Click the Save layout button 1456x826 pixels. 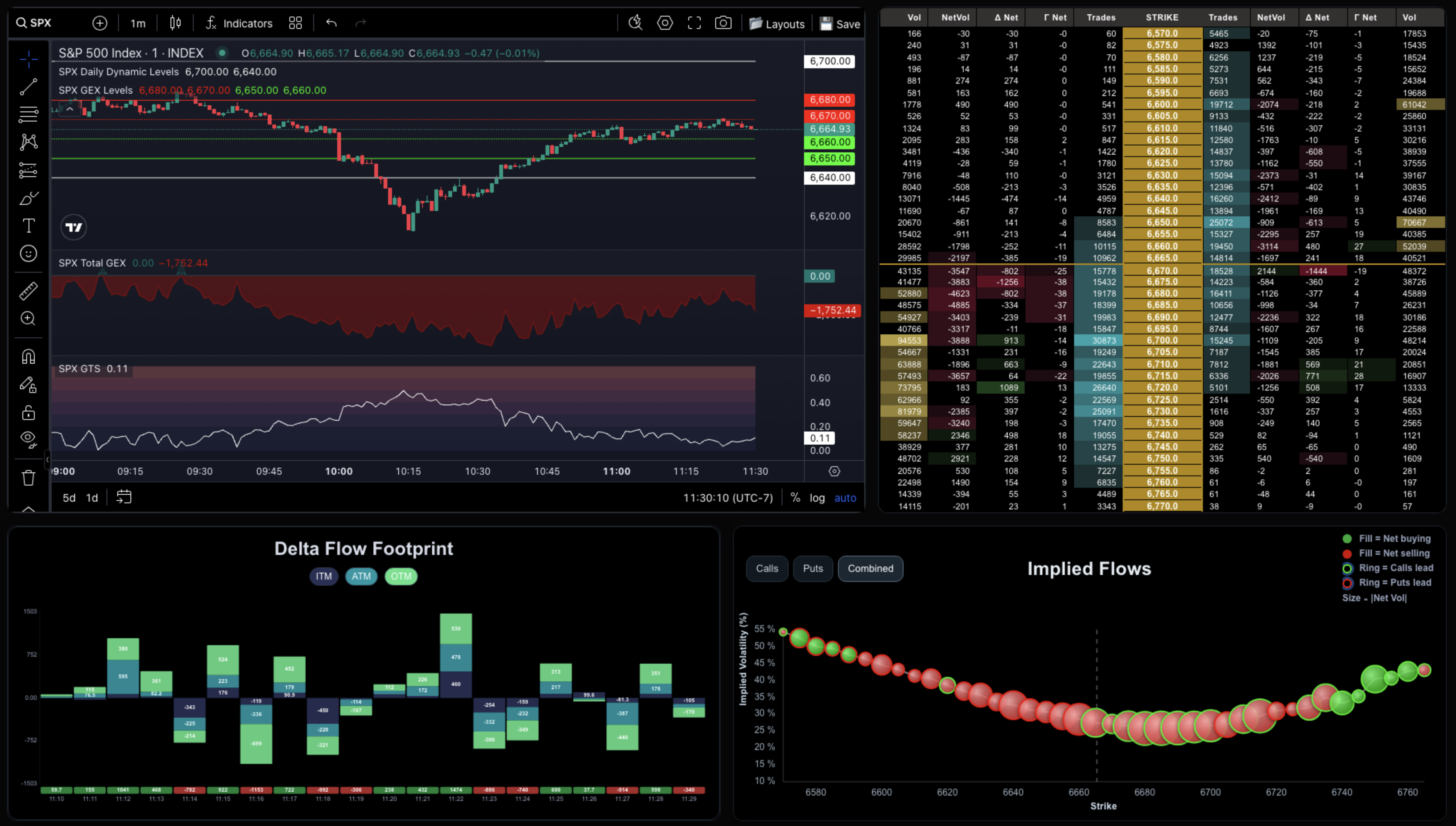pyautogui.click(x=840, y=24)
